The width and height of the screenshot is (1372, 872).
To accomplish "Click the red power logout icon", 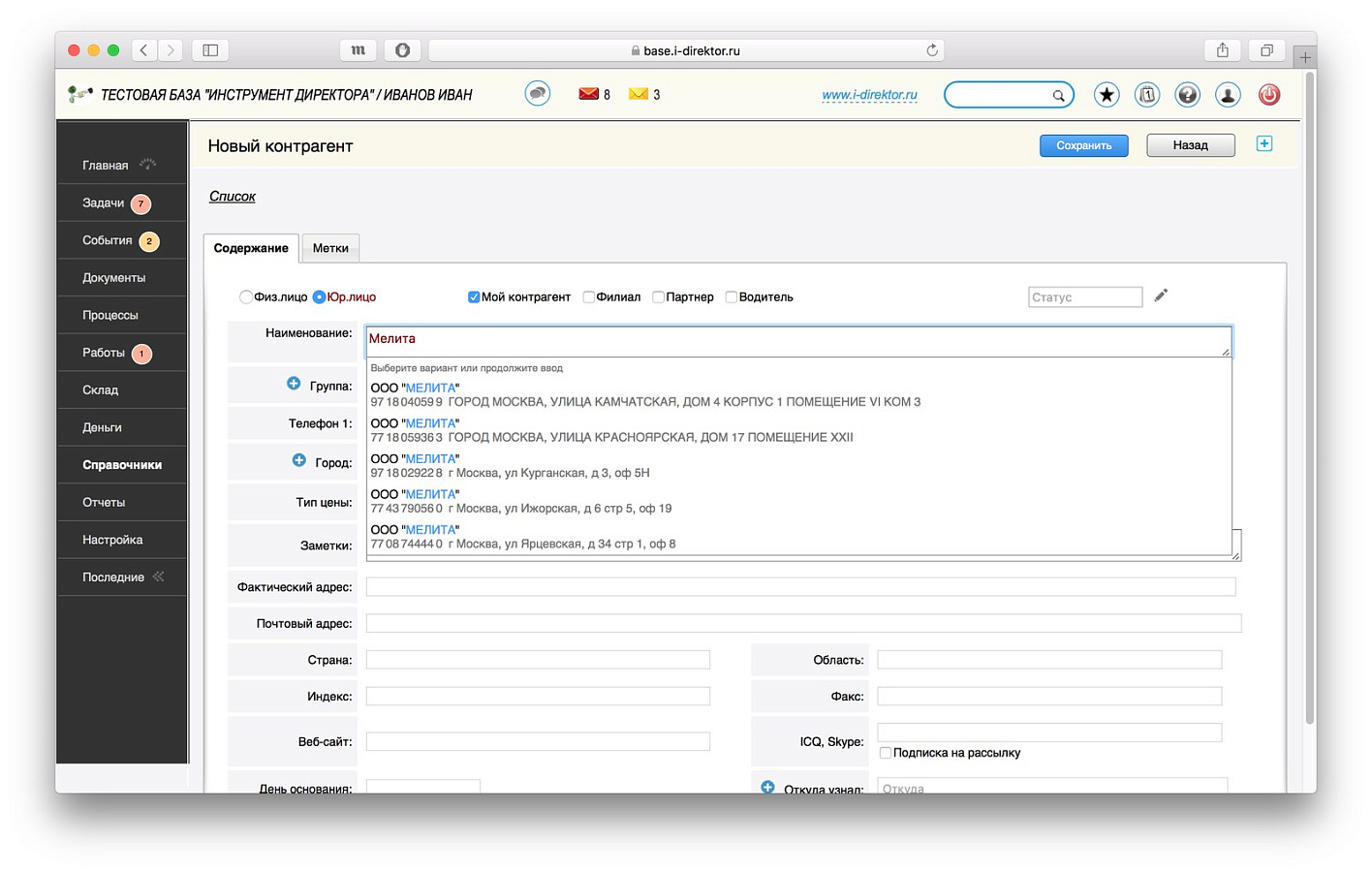I will (x=1269, y=94).
